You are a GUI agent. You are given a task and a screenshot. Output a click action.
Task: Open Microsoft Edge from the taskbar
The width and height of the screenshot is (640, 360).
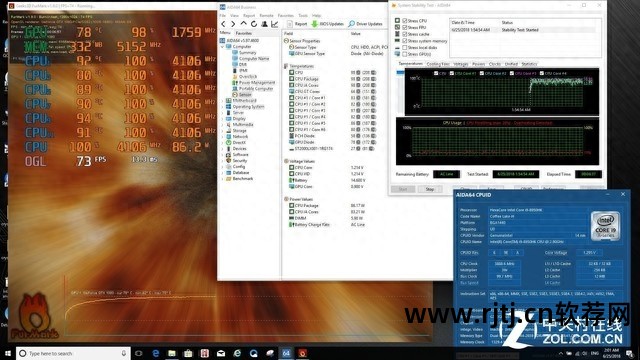click(156, 353)
